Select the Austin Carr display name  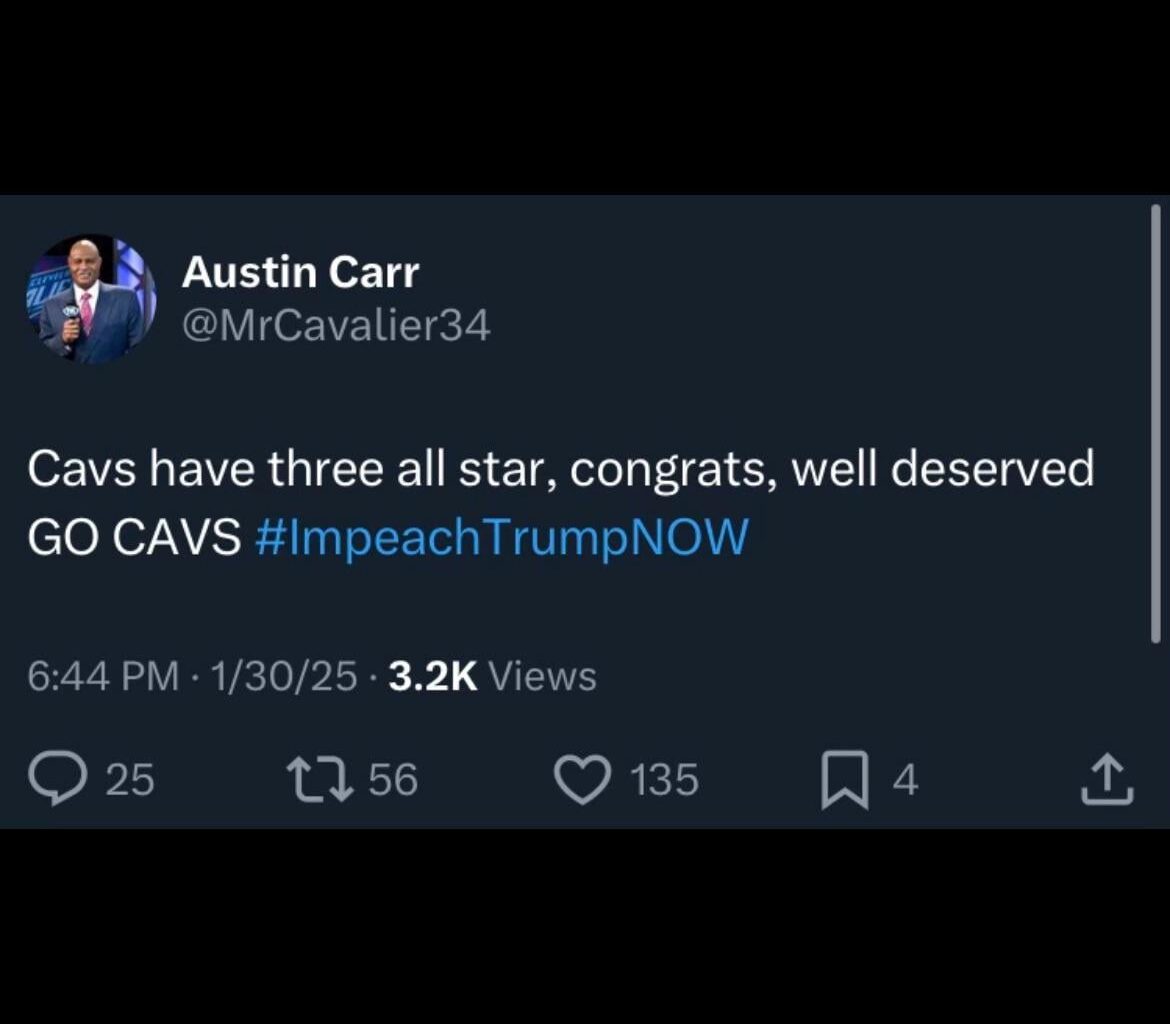pyautogui.click(x=300, y=272)
